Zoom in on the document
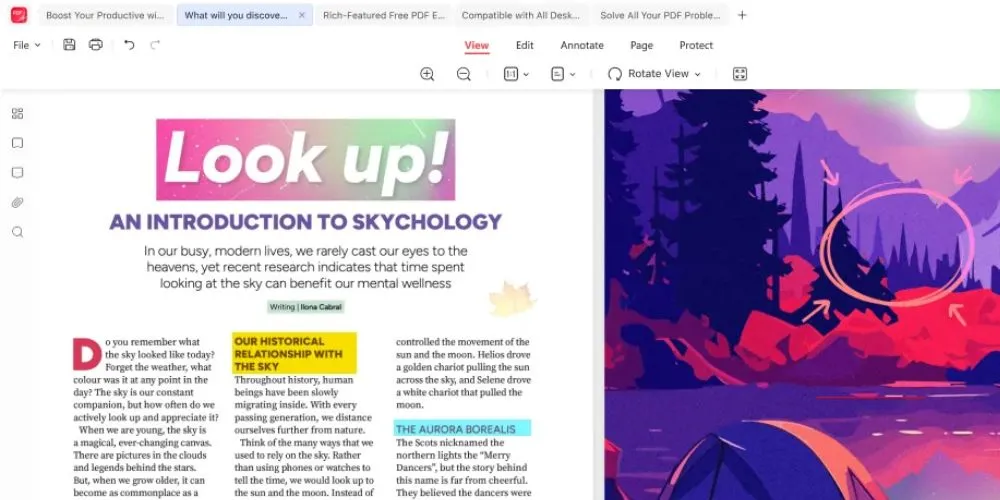This screenshot has width=1000, height=500. (x=427, y=74)
